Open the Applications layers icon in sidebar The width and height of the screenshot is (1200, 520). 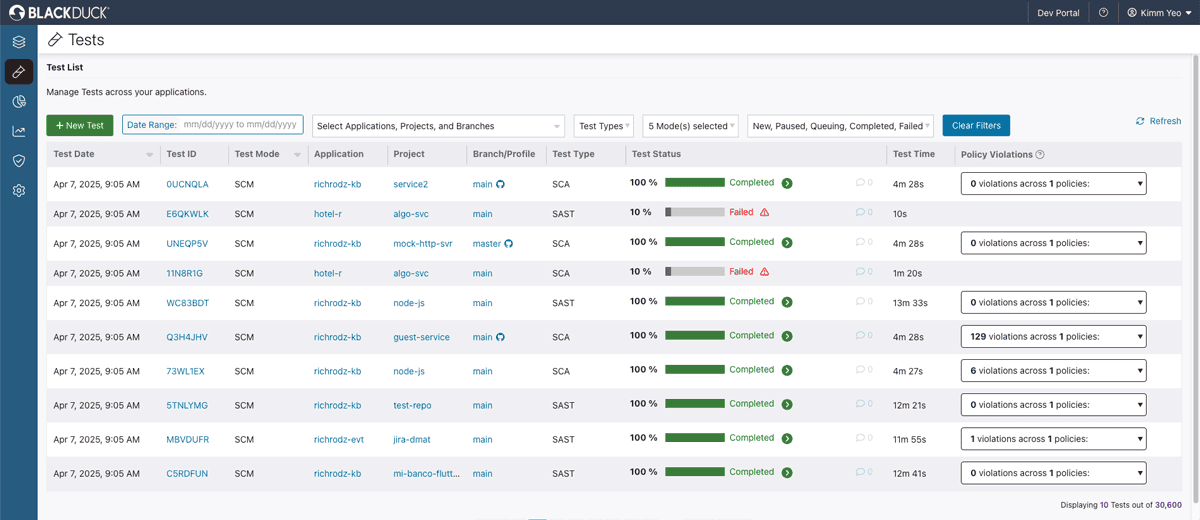coord(18,42)
